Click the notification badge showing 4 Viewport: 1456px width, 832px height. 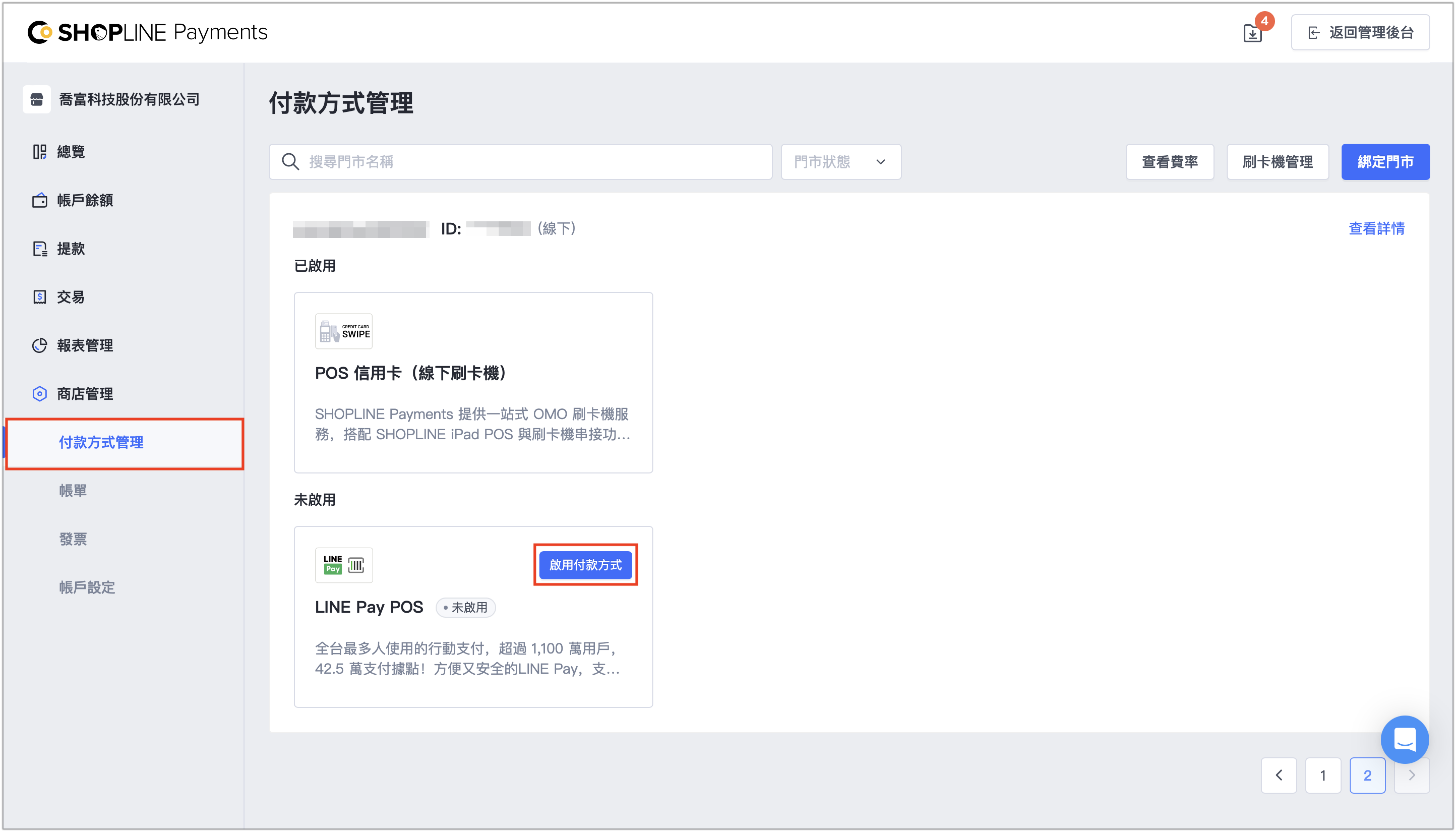click(1264, 21)
